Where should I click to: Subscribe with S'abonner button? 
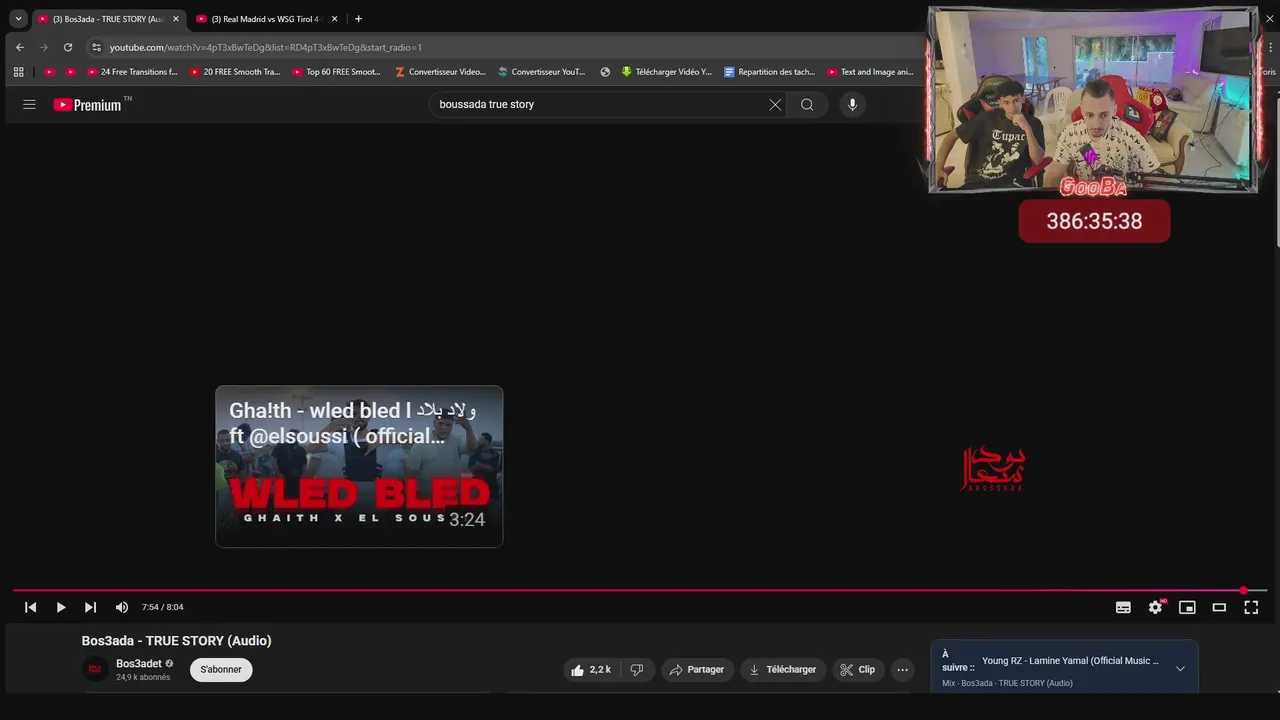pos(221,670)
